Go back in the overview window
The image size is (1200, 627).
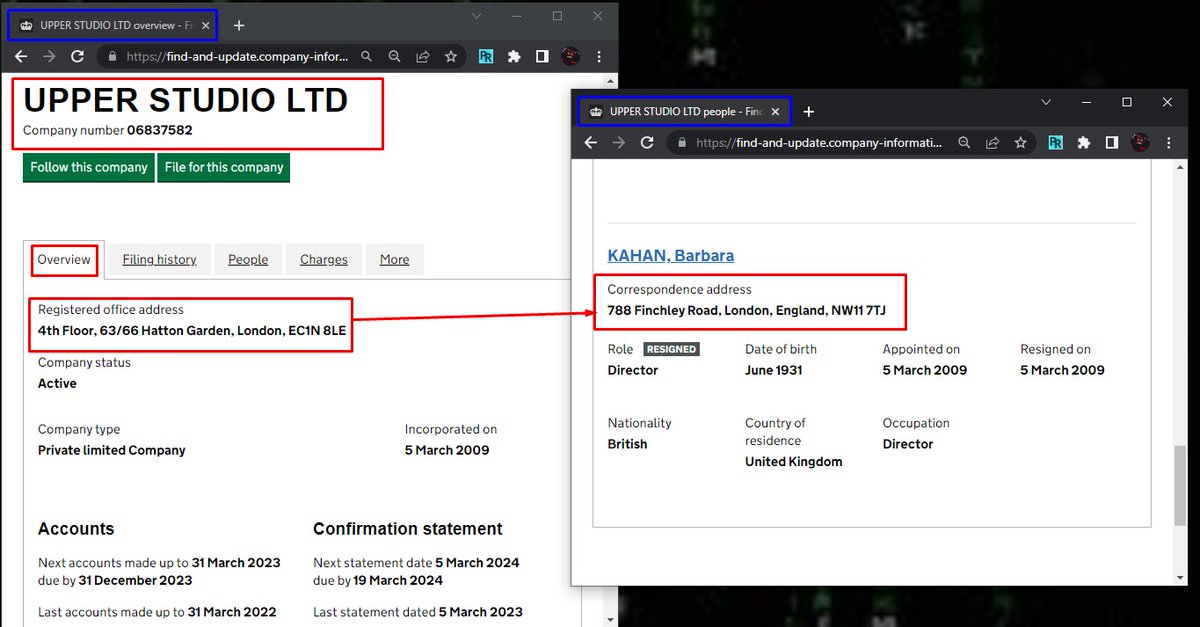21,57
